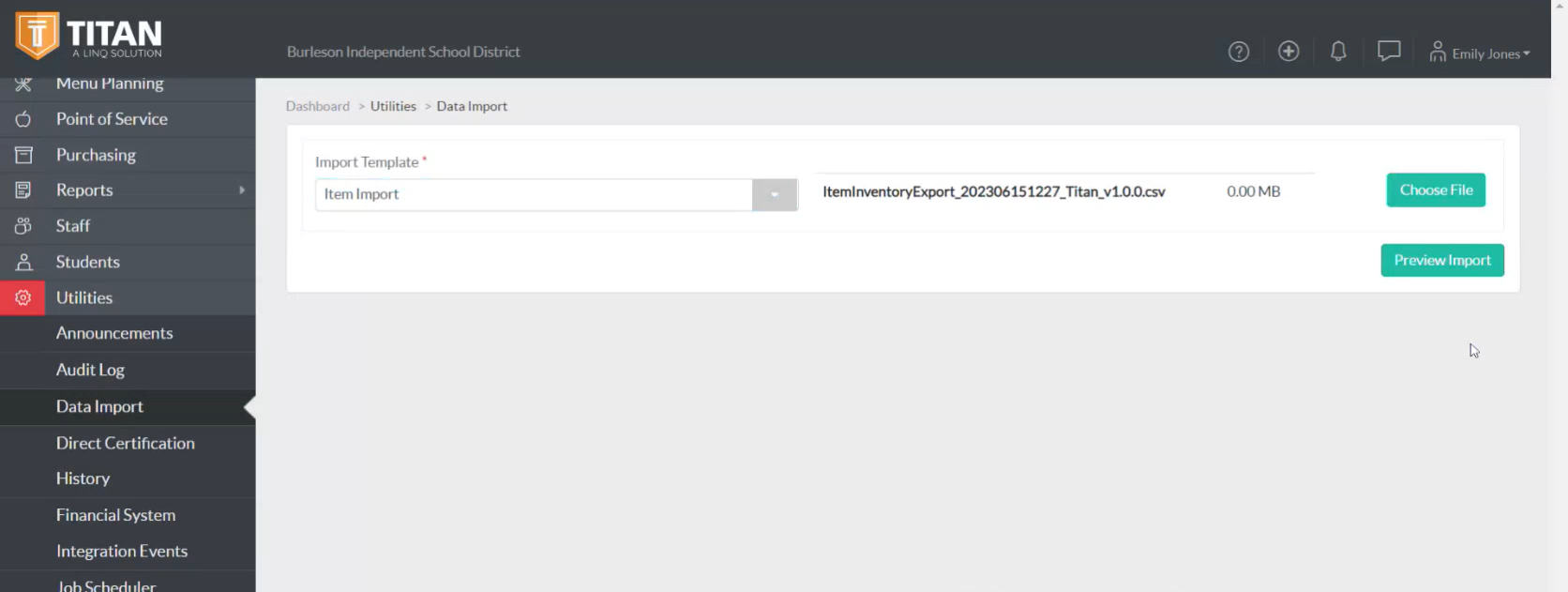Open the help question mark icon
The width and height of the screenshot is (1568, 592).
click(x=1239, y=52)
